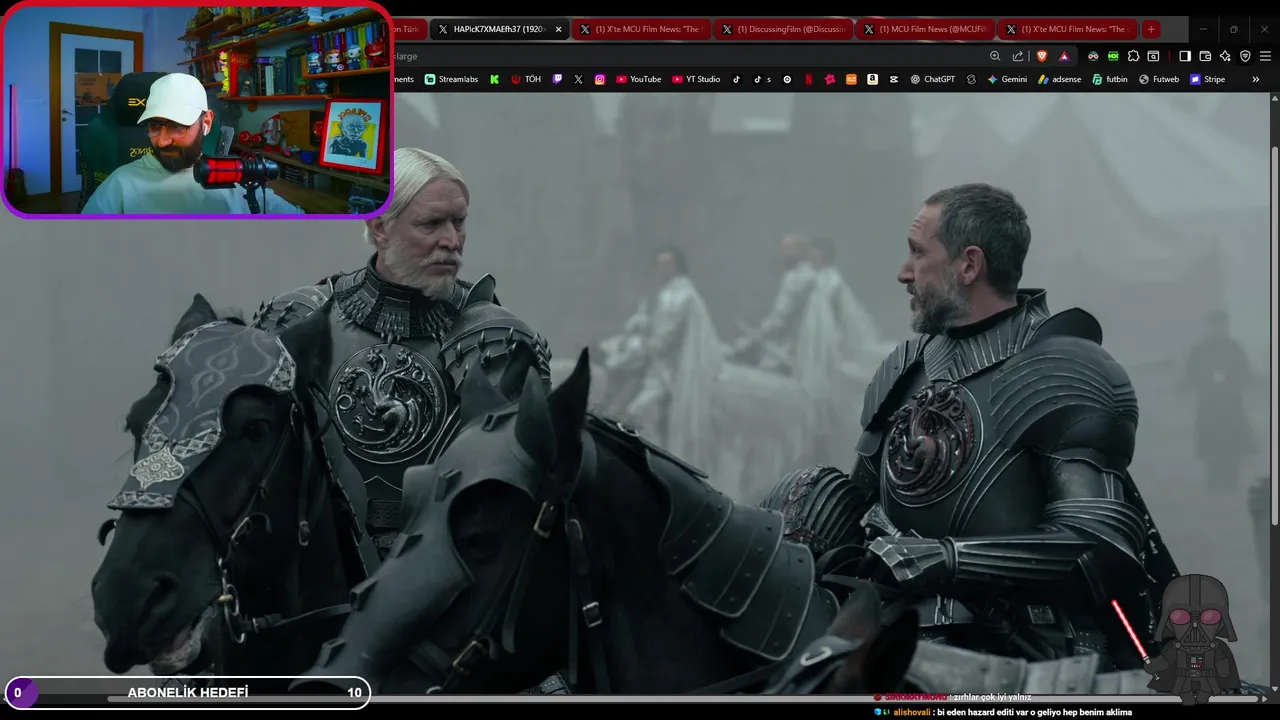
Task: Toggle the browser sidebar panel
Action: click(x=1185, y=56)
